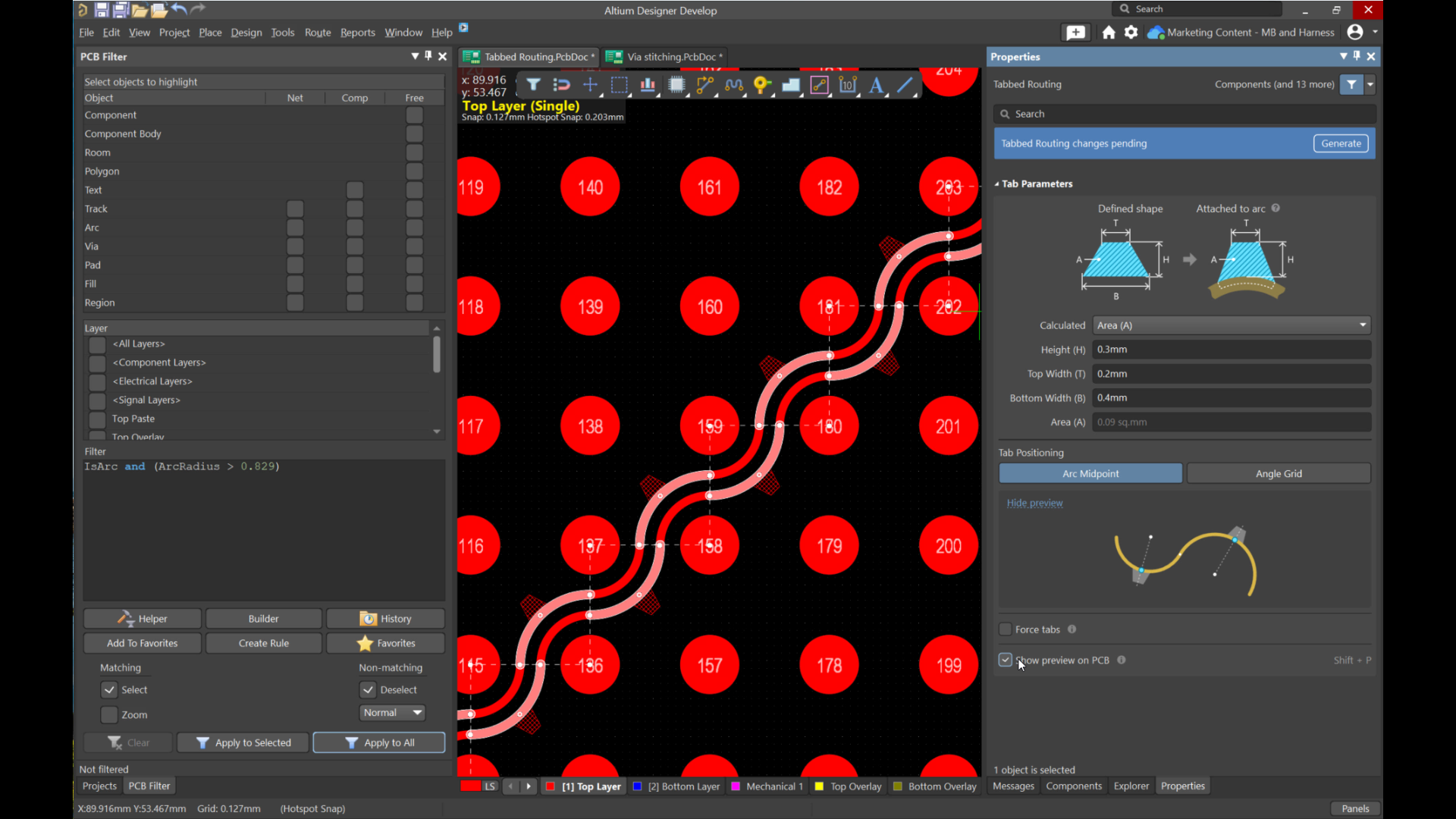Screen dimensions: 1456x819
Task: Click the red Top Layer color swatch
Action: pos(550,786)
